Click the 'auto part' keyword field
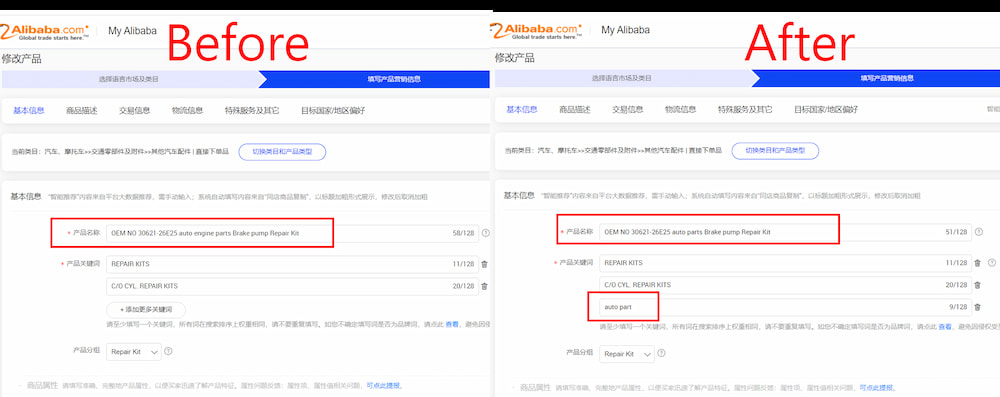Image resolution: width=1000 pixels, height=397 pixels. (x=785, y=308)
